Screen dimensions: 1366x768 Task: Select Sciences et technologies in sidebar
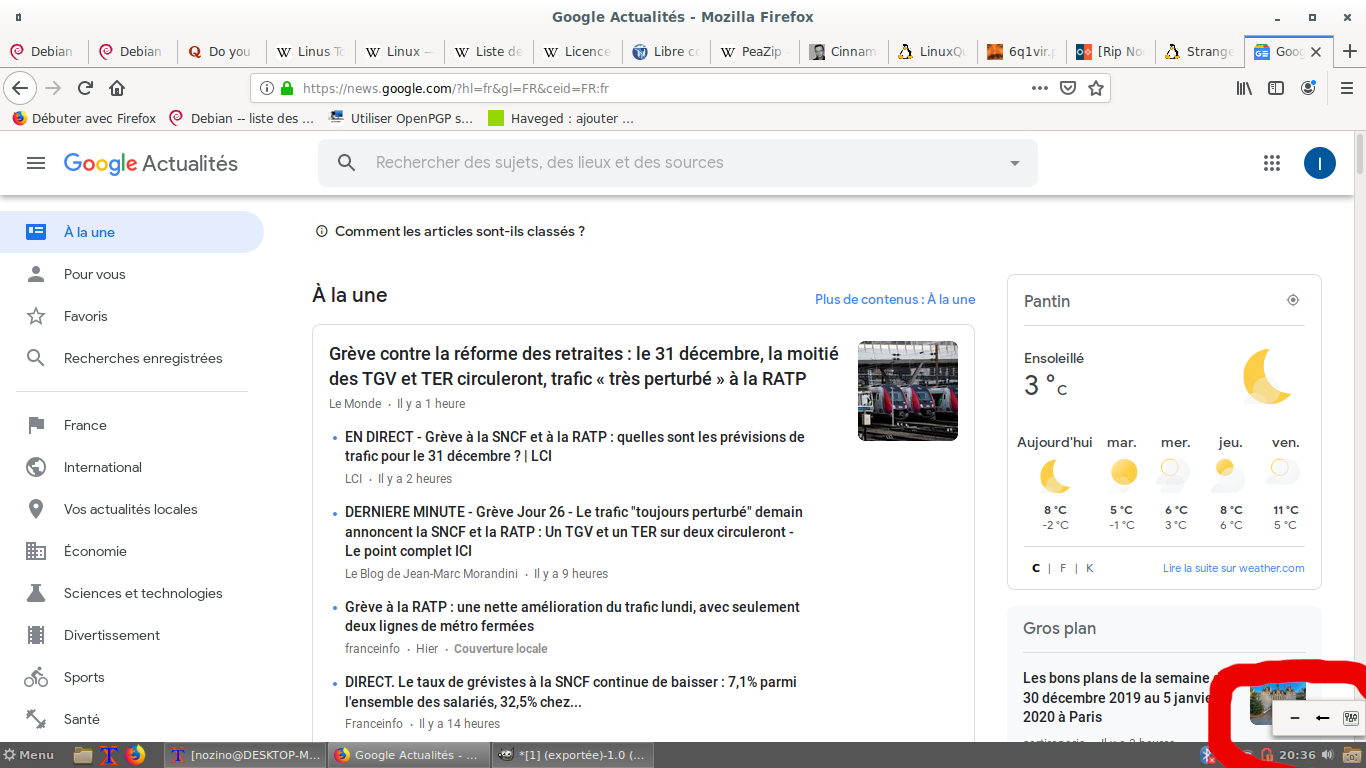pyautogui.click(x=143, y=593)
